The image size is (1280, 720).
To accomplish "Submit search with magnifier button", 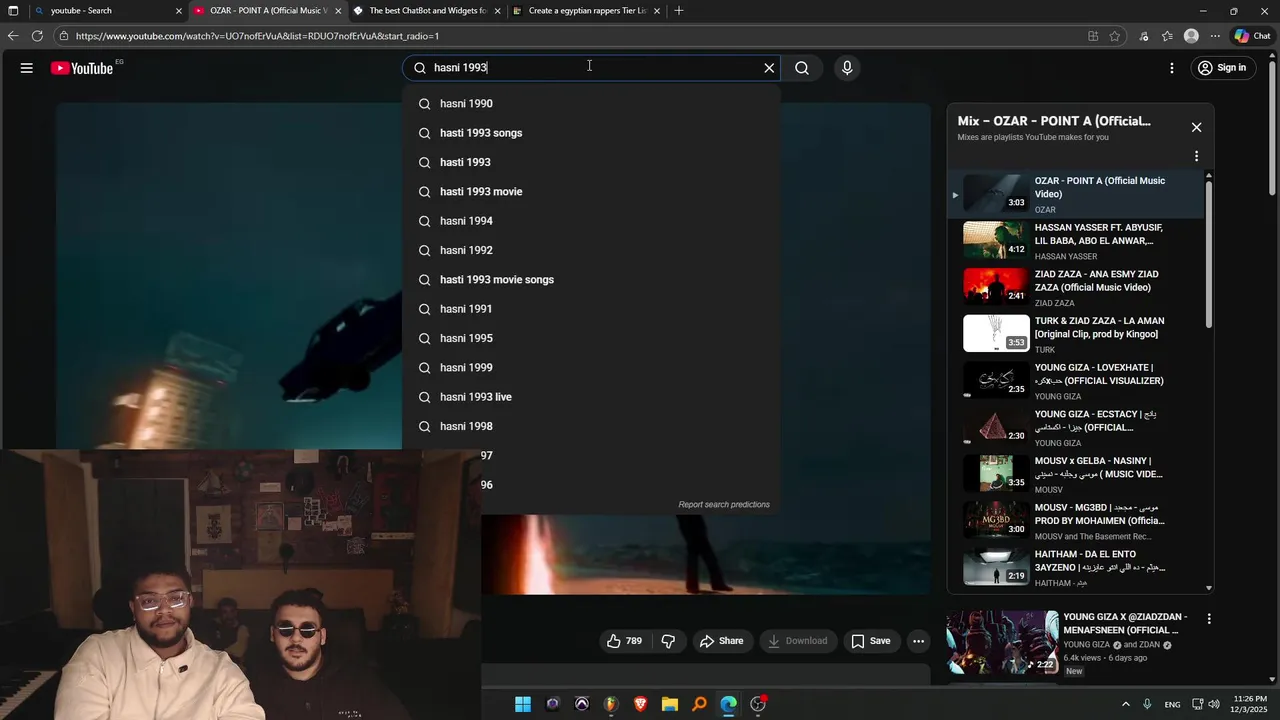I will (x=802, y=68).
